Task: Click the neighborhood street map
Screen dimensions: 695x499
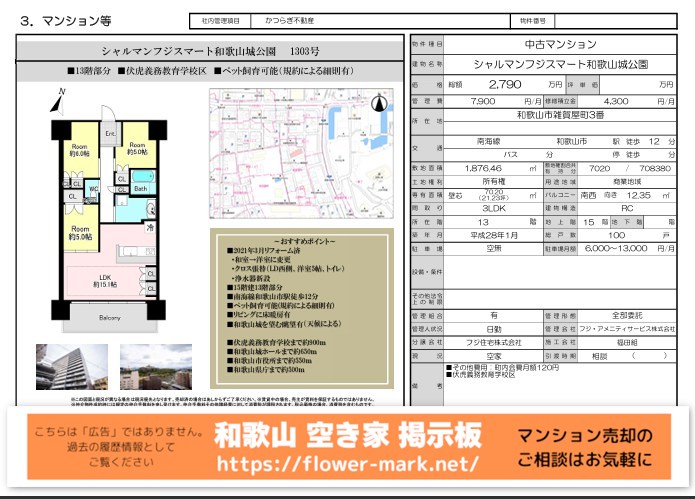Action: coord(302,148)
